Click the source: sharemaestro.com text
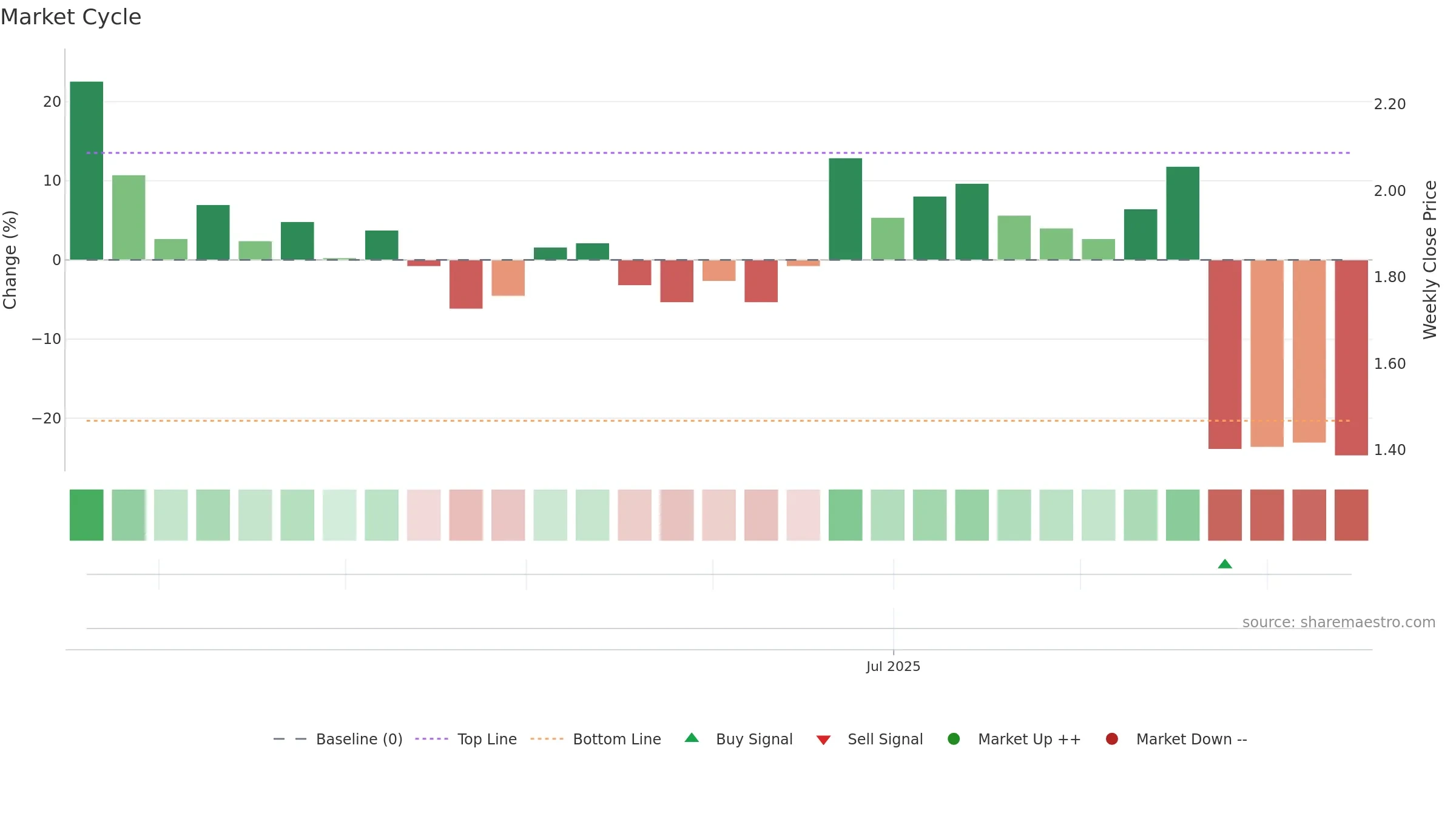The width and height of the screenshot is (1456, 819). [x=1338, y=622]
